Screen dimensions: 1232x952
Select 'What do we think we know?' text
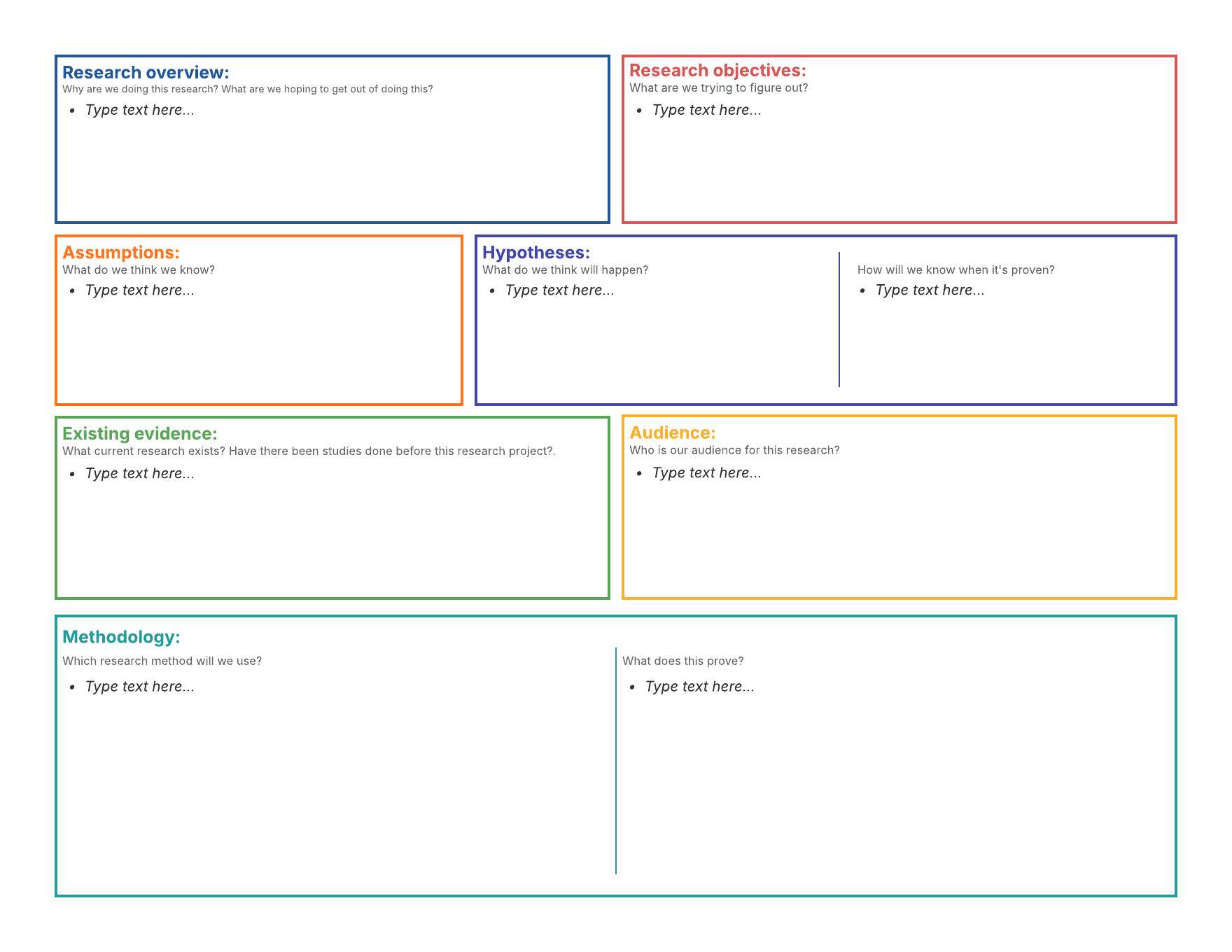pyautogui.click(x=139, y=269)
